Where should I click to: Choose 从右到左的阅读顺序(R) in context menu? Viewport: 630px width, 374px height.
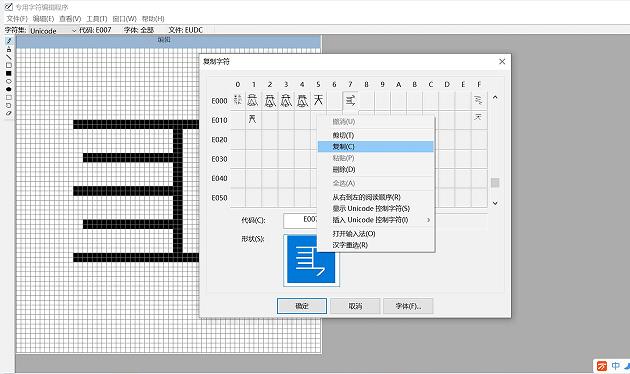pyautogui.click(x=376, y=197)
